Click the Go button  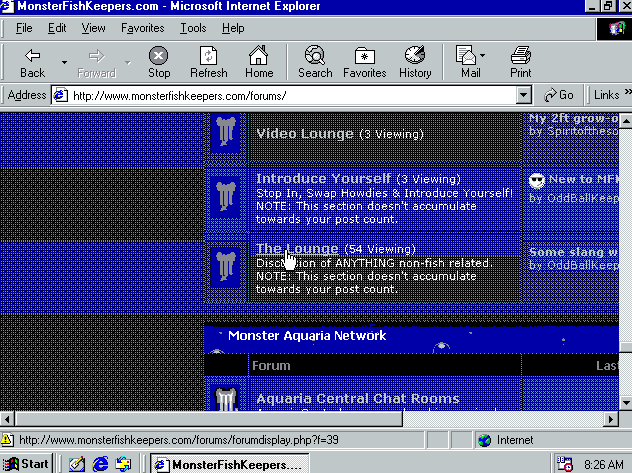coord(559,95)
